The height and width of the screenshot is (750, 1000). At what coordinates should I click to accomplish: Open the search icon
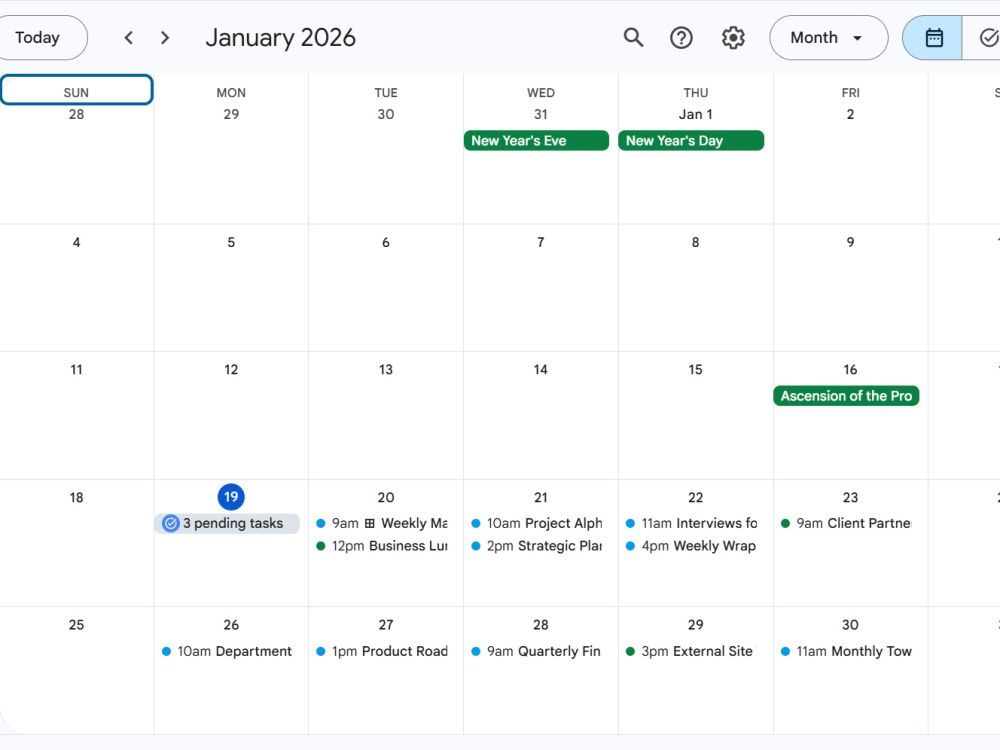click(633, 38)
